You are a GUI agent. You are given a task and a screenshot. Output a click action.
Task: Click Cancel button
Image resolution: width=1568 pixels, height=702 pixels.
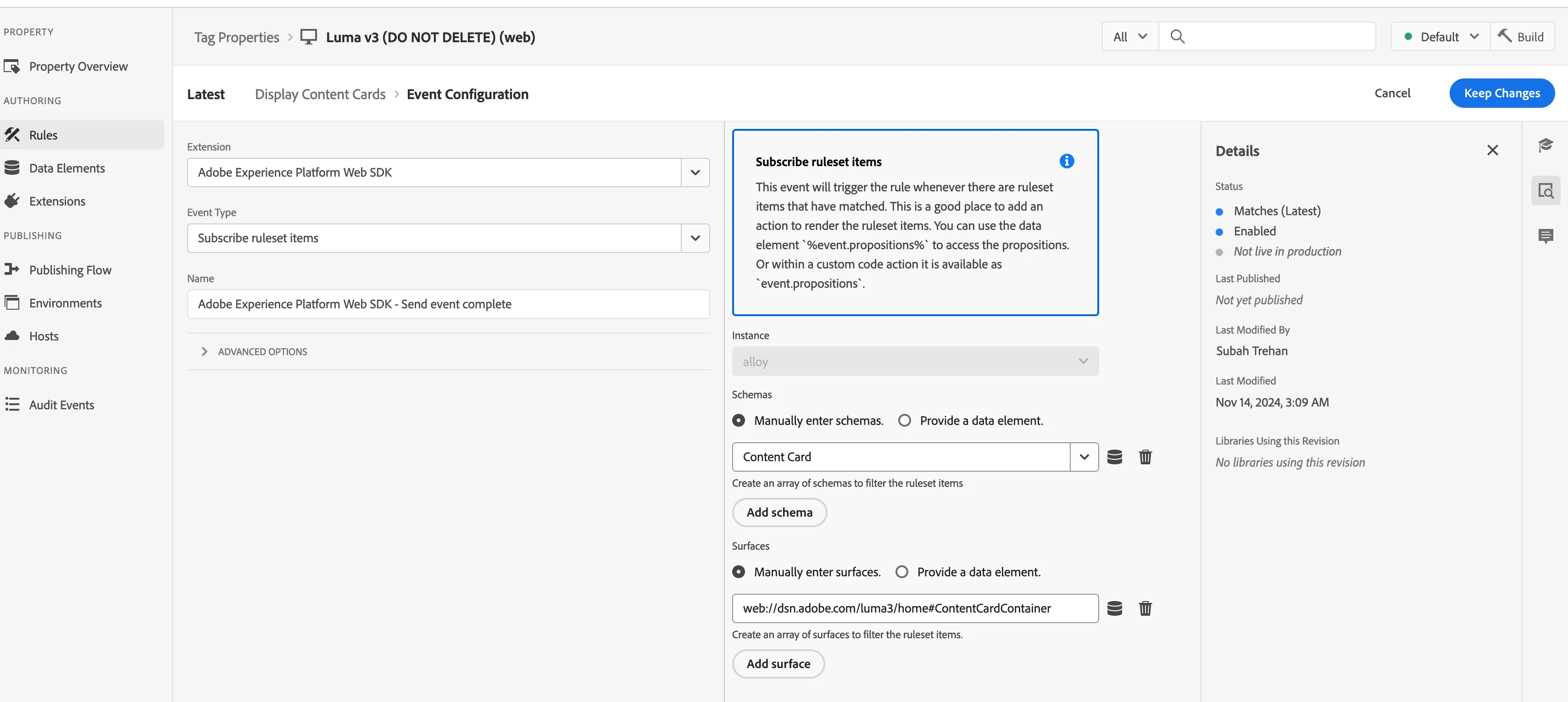point(1392,93)
